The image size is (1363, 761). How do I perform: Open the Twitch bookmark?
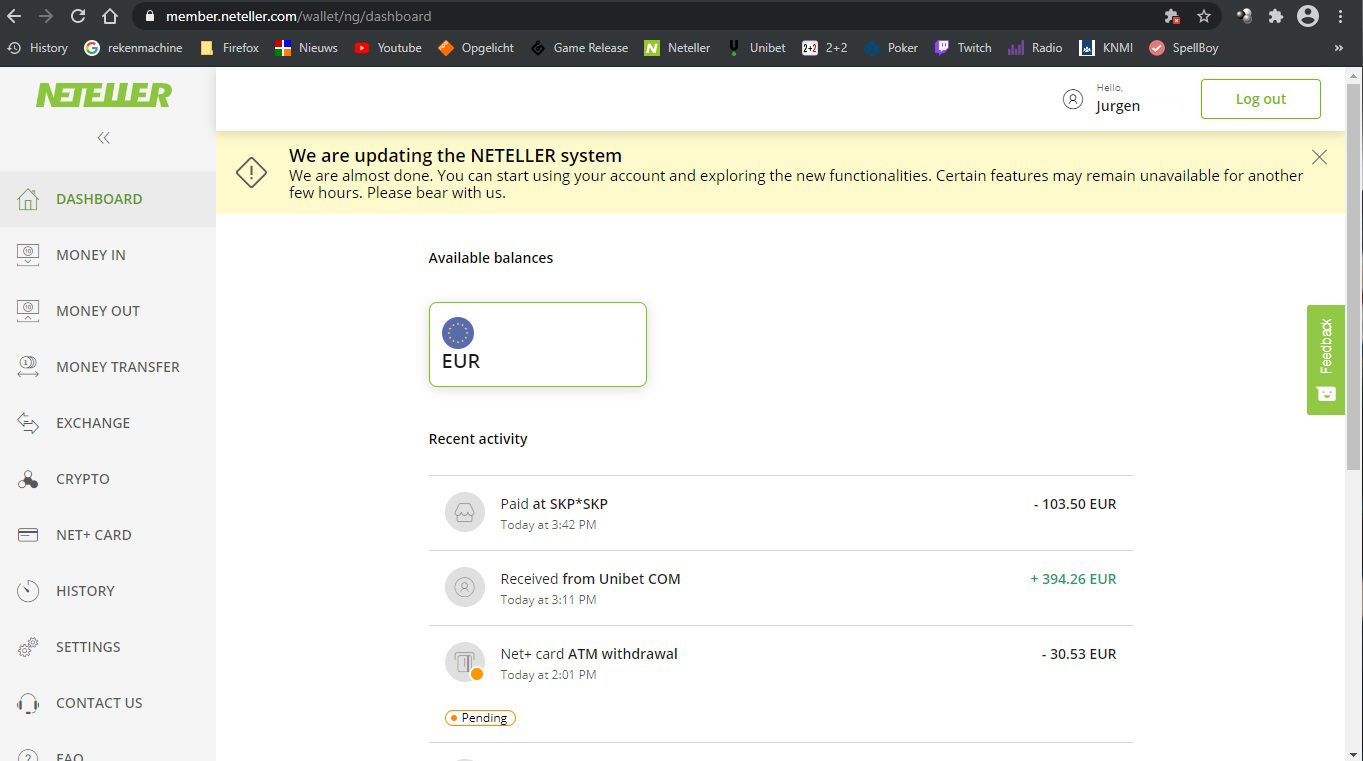(x=963, y=48)
